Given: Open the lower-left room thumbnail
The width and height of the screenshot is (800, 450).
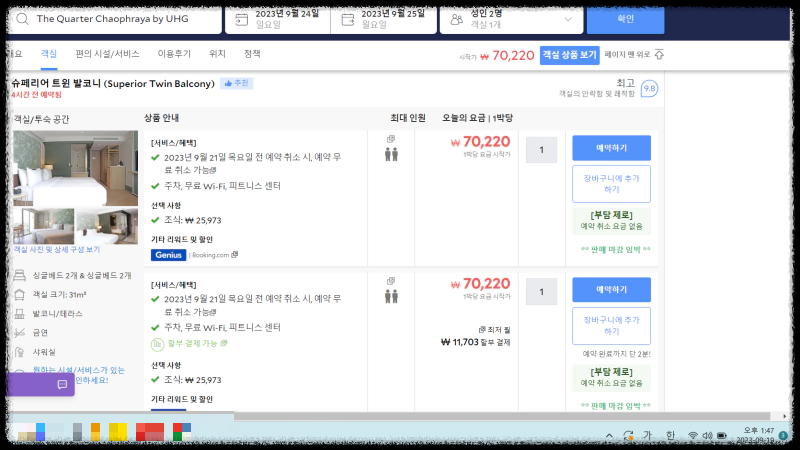Looking at the screenshot, I should click(x=43, y=226).
